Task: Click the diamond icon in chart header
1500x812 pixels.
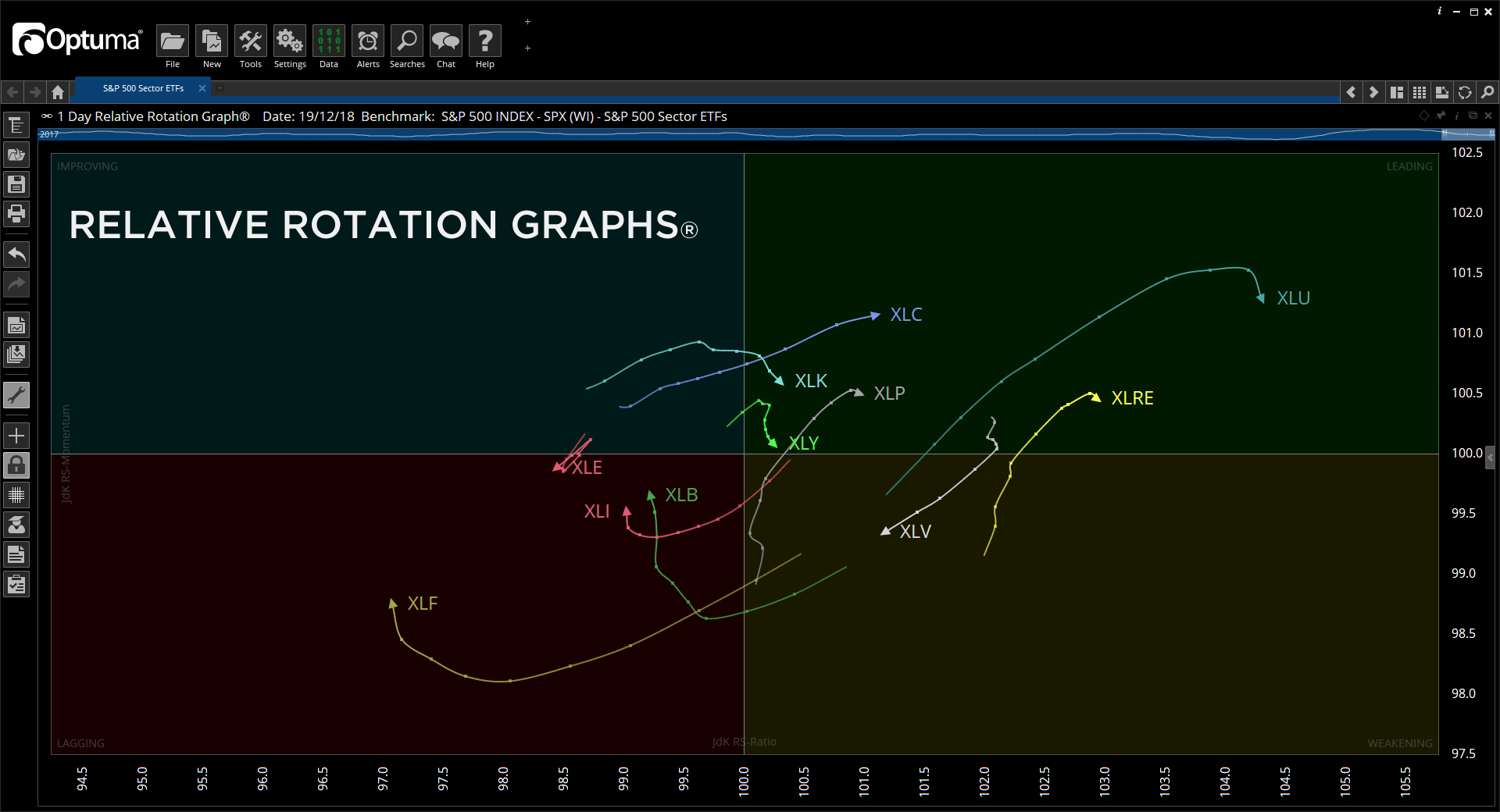Action: [1424, 116]
